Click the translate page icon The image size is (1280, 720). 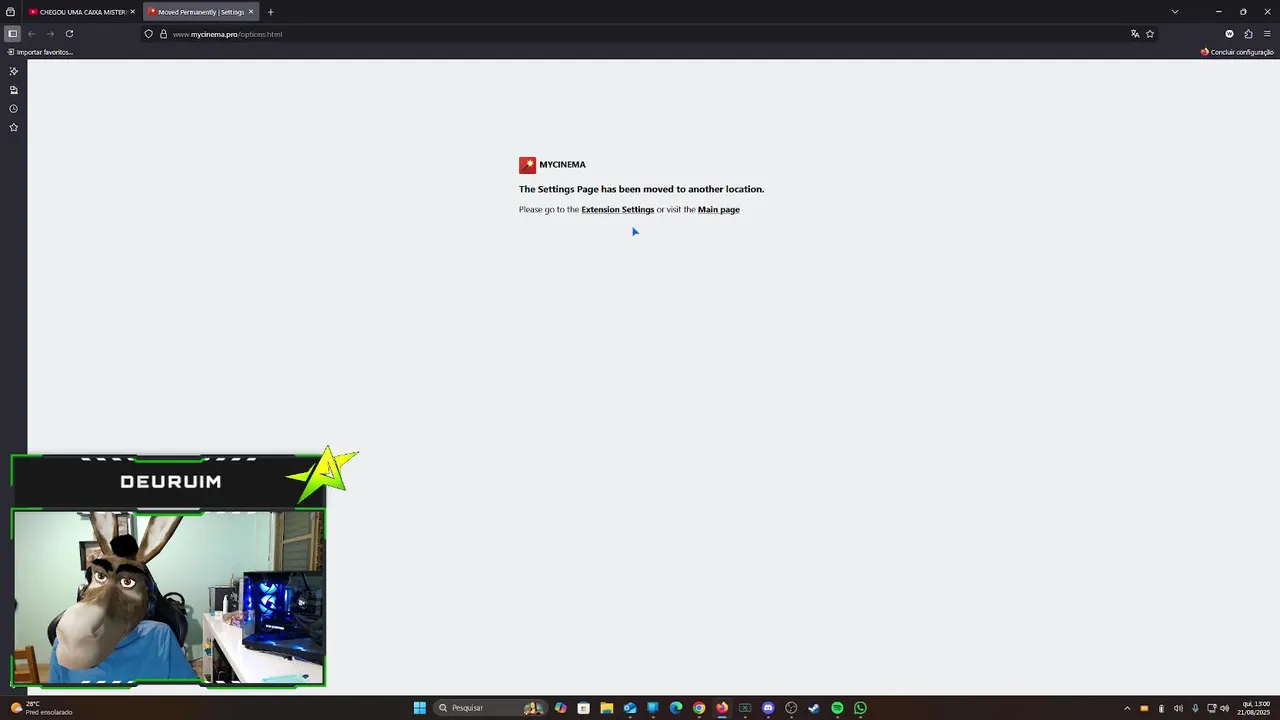1135,34
